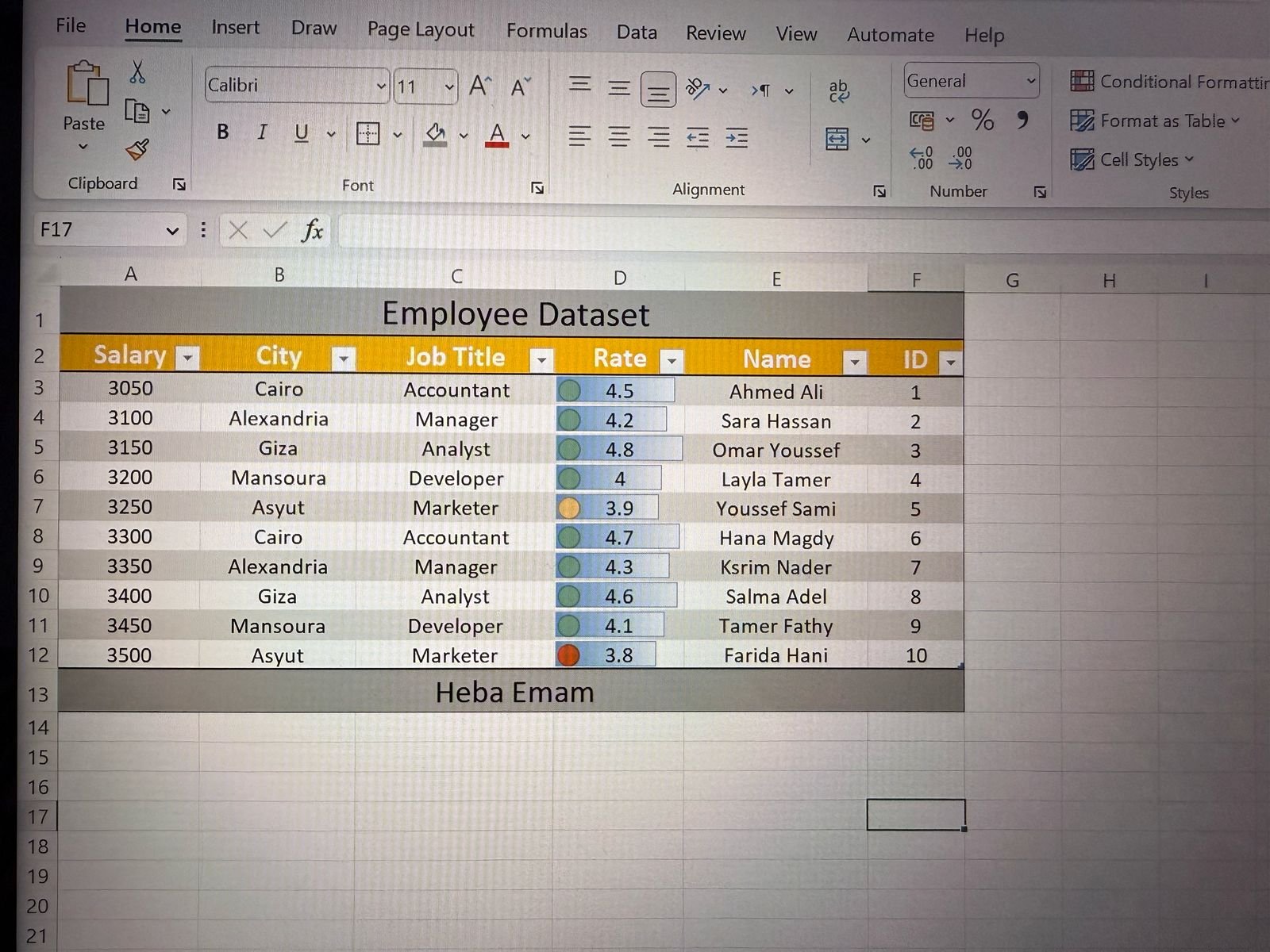
Task: Click the Wrap Text icon
Action: point(838,91)
